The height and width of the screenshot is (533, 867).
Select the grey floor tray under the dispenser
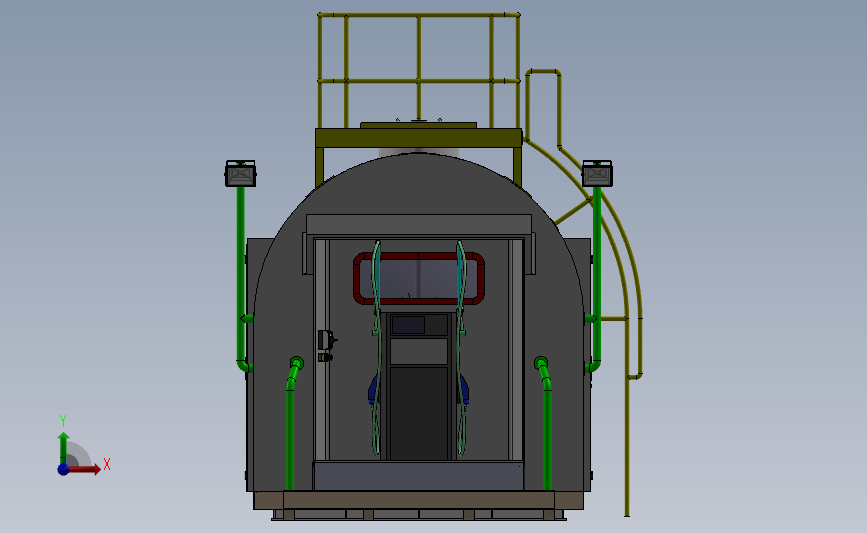click(x=419, y=476)
